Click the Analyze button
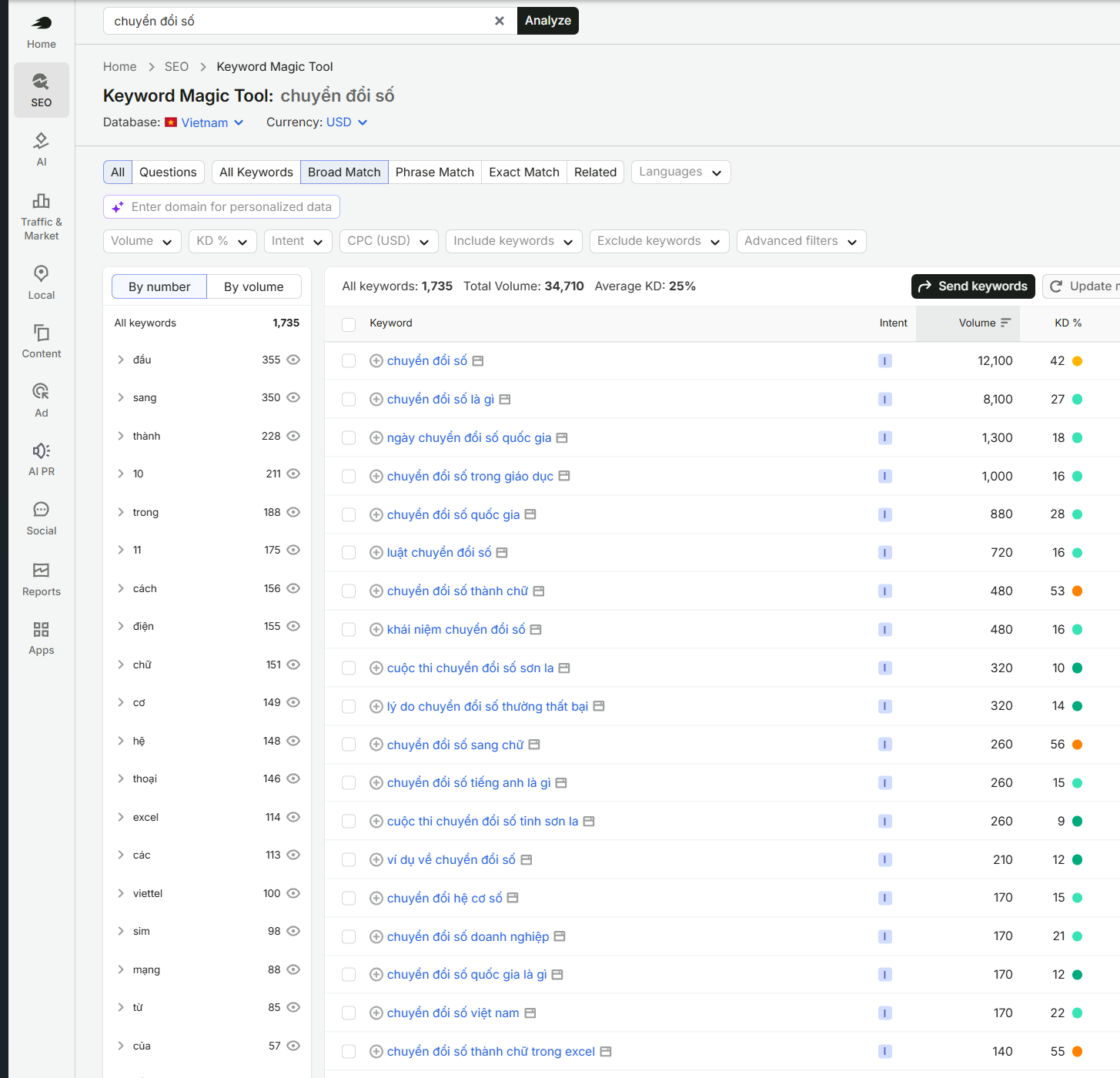Screen dimensions: 1120x1078 tap(548, 21)
